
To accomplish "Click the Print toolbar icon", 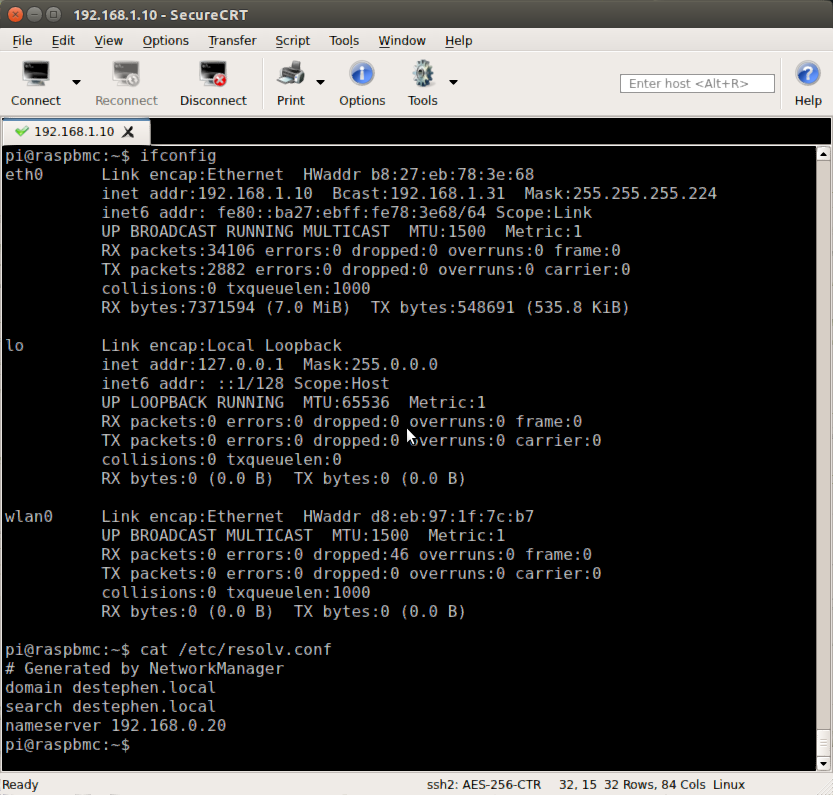I will point(291,74).
